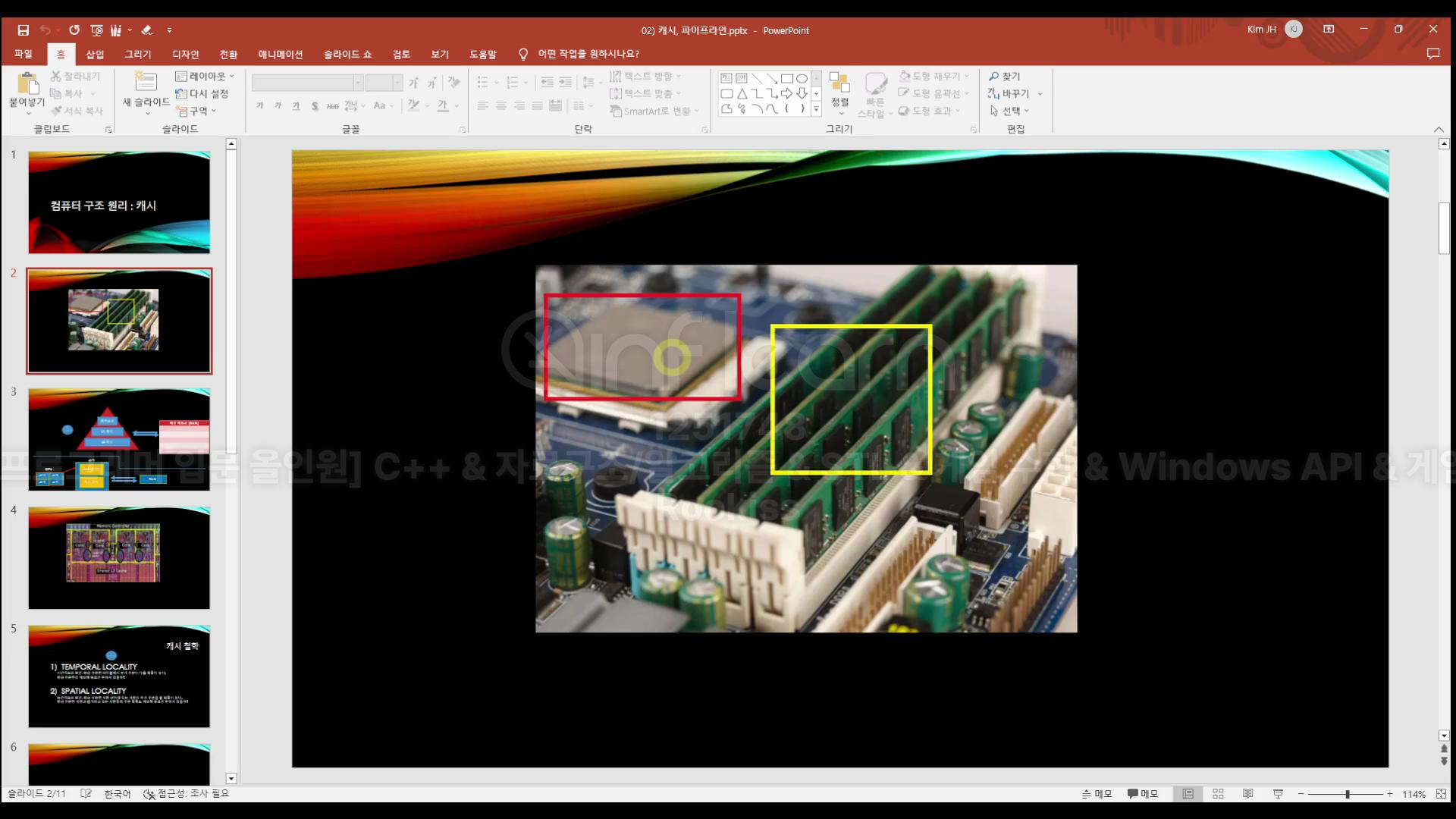The height and width of the screenshot is (819, 1456).
Task: Start slideshow from status bar icon
Action: 1278,793
